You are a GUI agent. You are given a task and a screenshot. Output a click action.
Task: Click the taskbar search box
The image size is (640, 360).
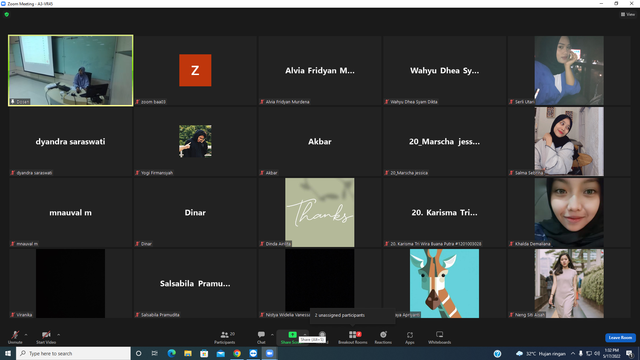(73, 353)
